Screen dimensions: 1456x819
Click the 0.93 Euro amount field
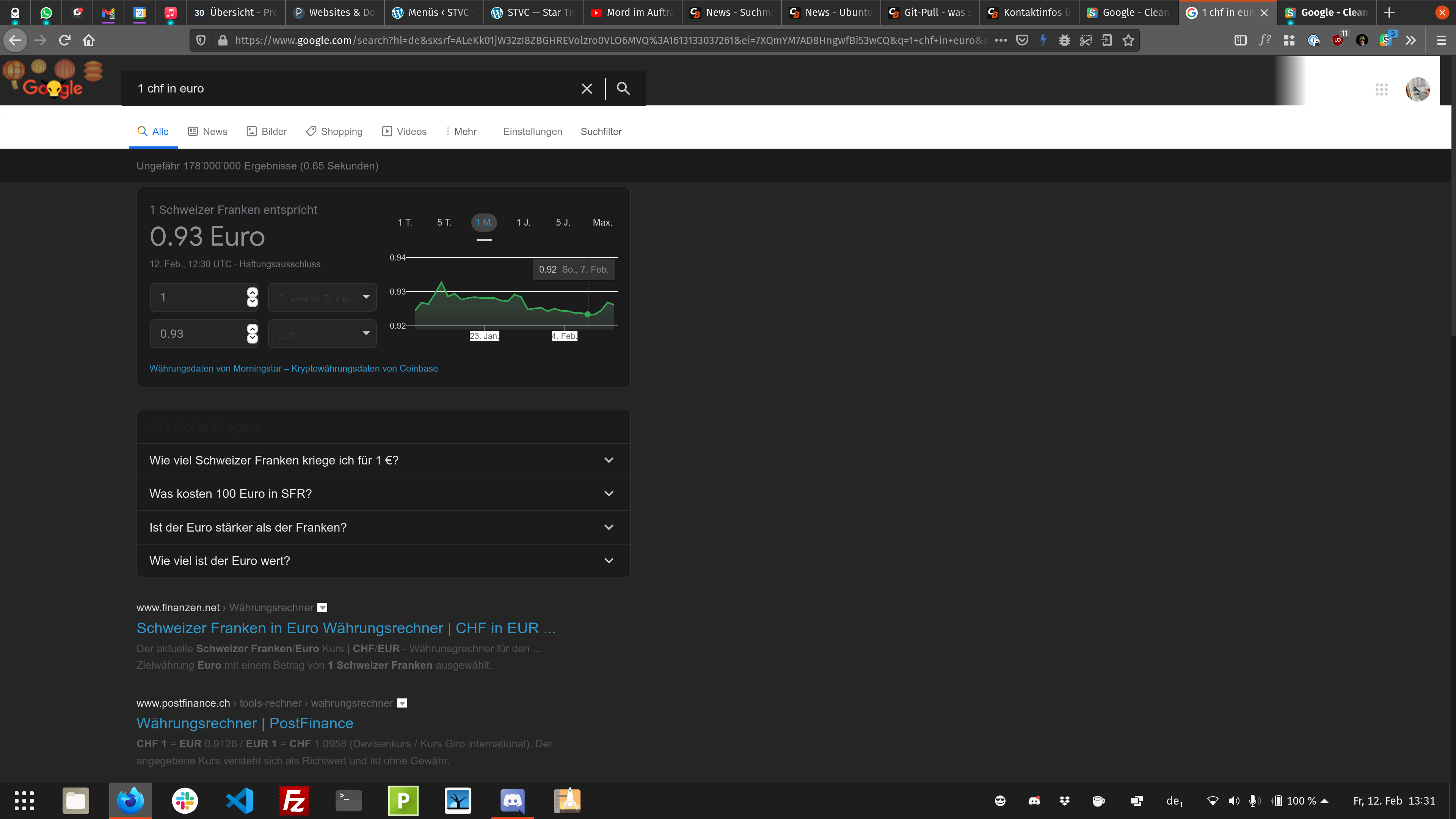198,334
